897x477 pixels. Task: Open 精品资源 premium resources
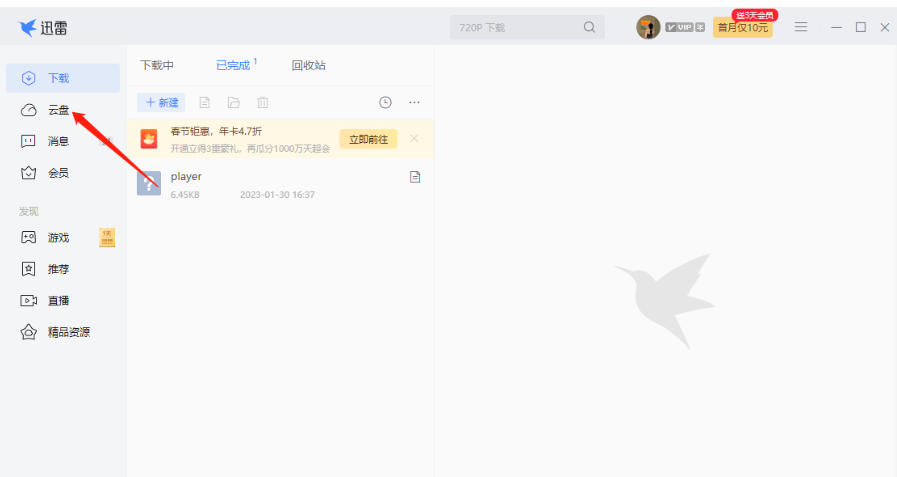[68, 332]
